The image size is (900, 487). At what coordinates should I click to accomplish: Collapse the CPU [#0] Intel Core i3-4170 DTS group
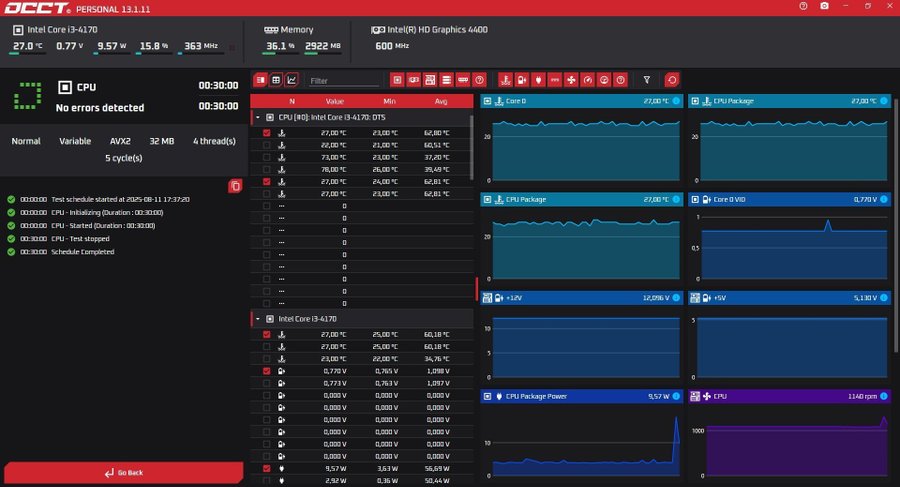pos(257,117)
